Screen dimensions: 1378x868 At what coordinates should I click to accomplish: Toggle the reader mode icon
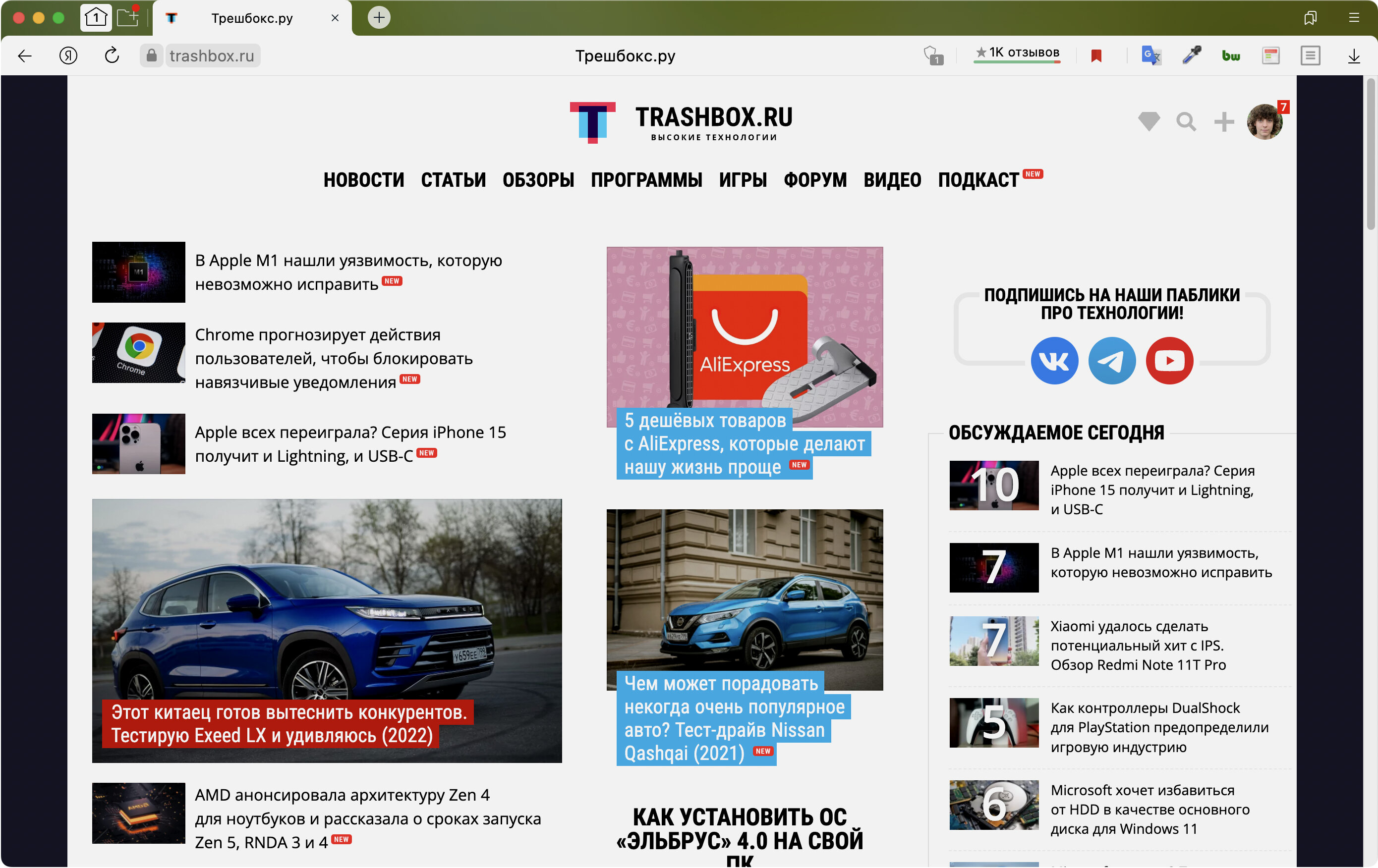point(1310,55)
